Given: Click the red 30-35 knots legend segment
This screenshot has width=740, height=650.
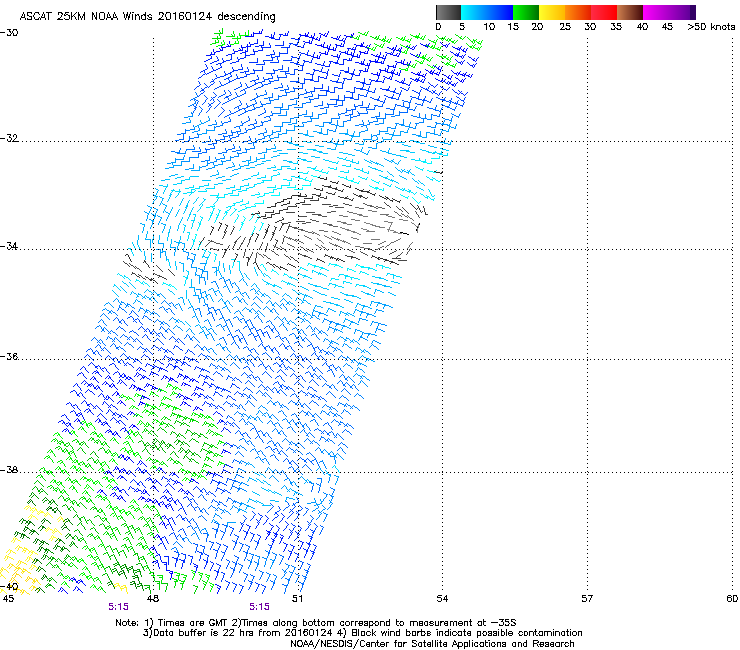Looking at the screenshot, I should pyautogui.click(x=604, y=12).
